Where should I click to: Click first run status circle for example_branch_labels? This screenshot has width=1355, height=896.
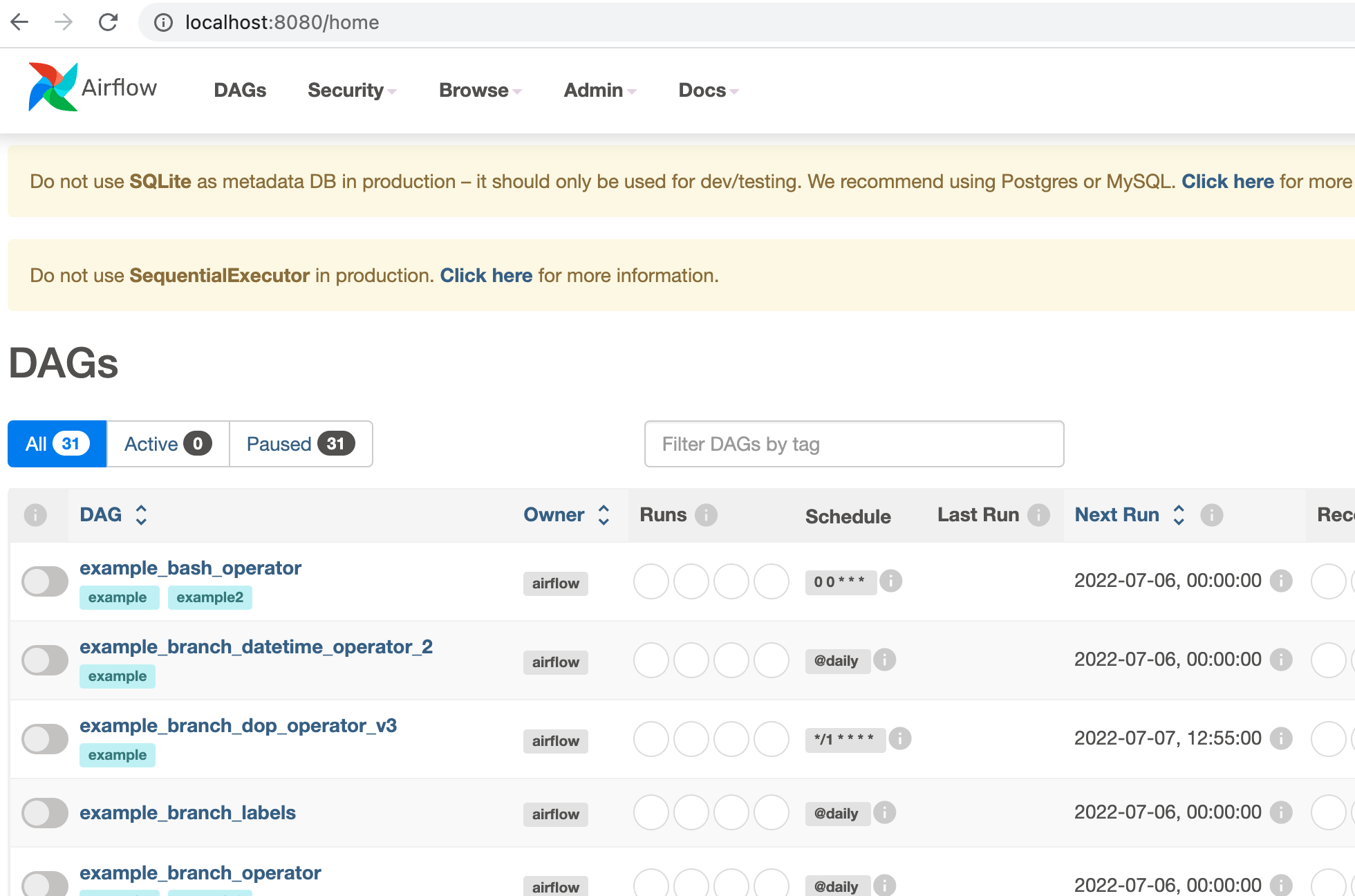point(651,812)
